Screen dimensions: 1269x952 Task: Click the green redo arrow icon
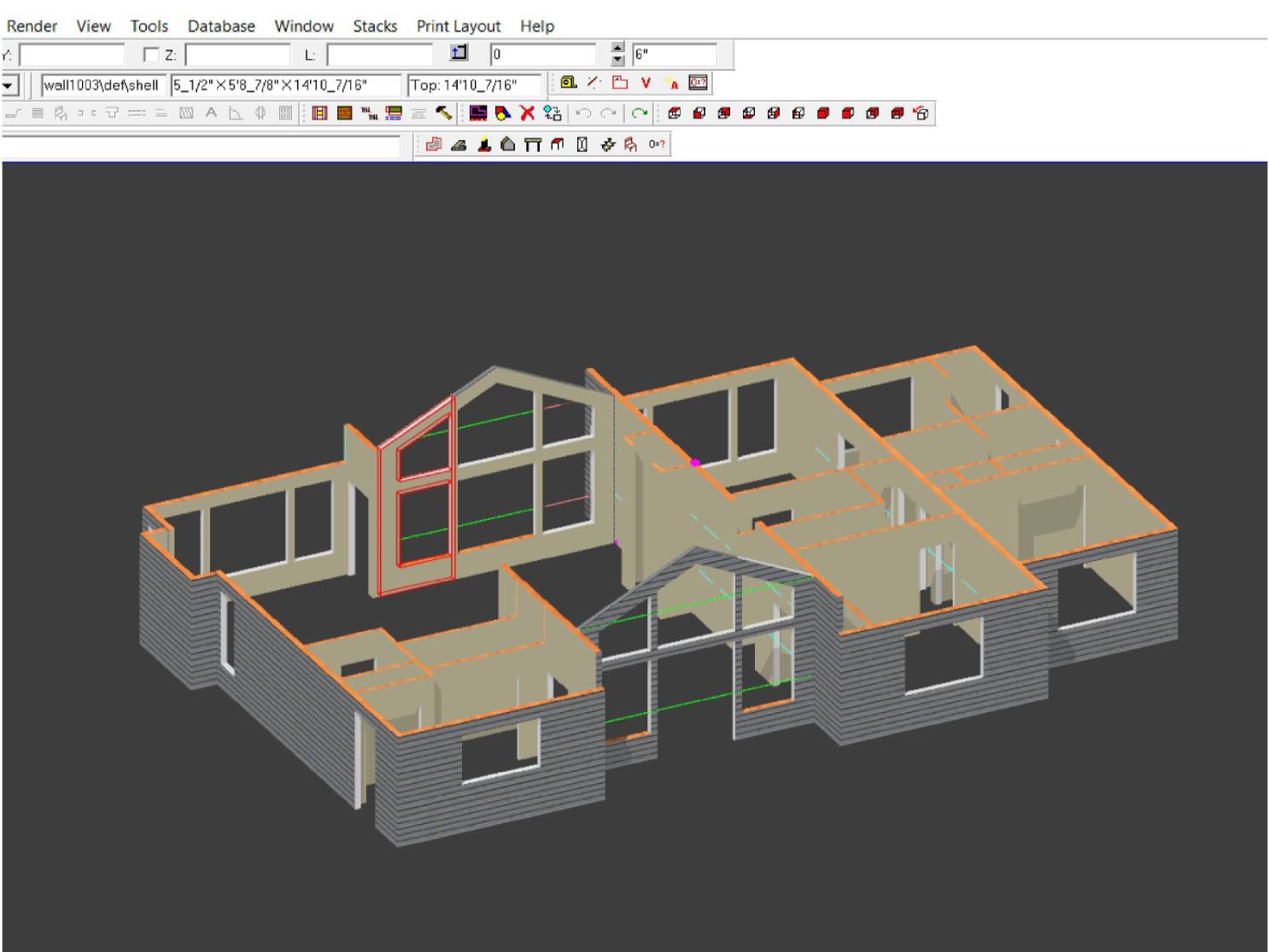[639, 114]
